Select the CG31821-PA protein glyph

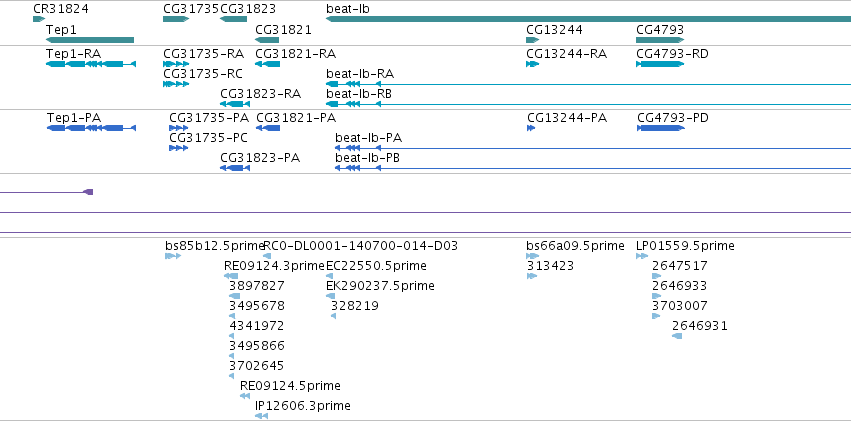[x=268, y=128]
